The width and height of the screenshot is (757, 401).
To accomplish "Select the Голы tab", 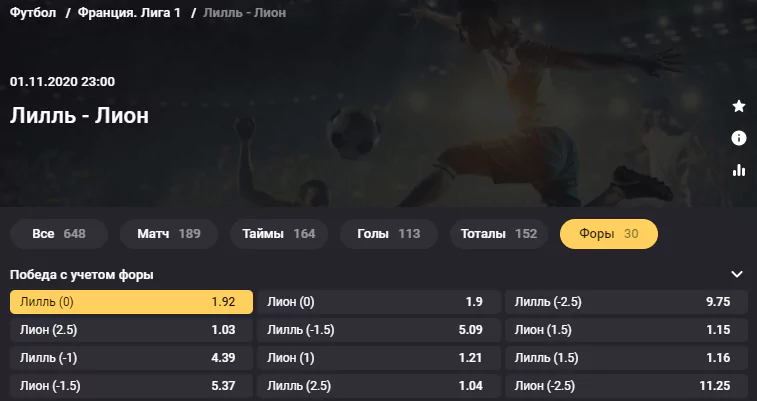I will click(x=389, y=234).
